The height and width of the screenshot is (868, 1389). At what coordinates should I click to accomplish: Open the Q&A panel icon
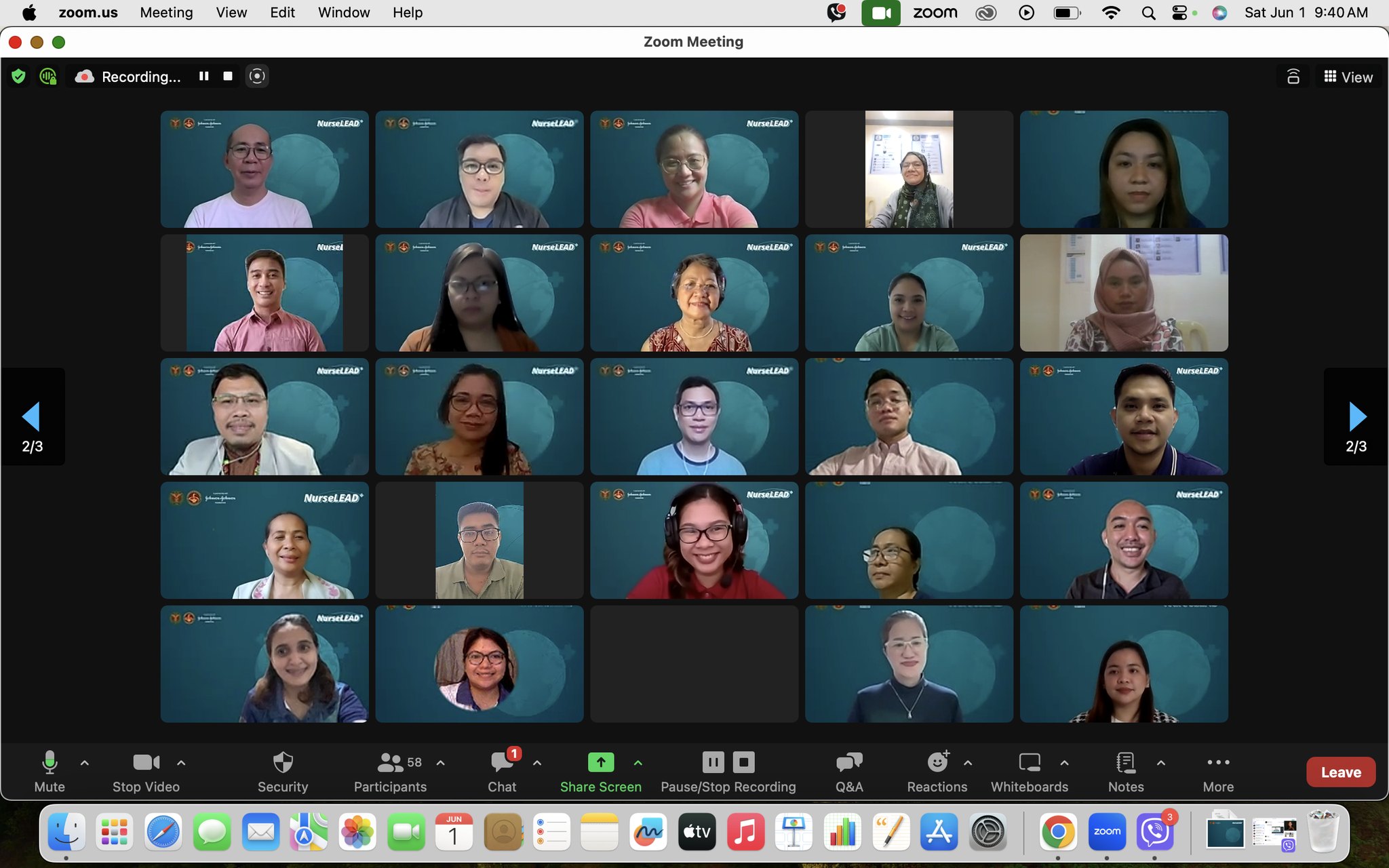[848, 763]
